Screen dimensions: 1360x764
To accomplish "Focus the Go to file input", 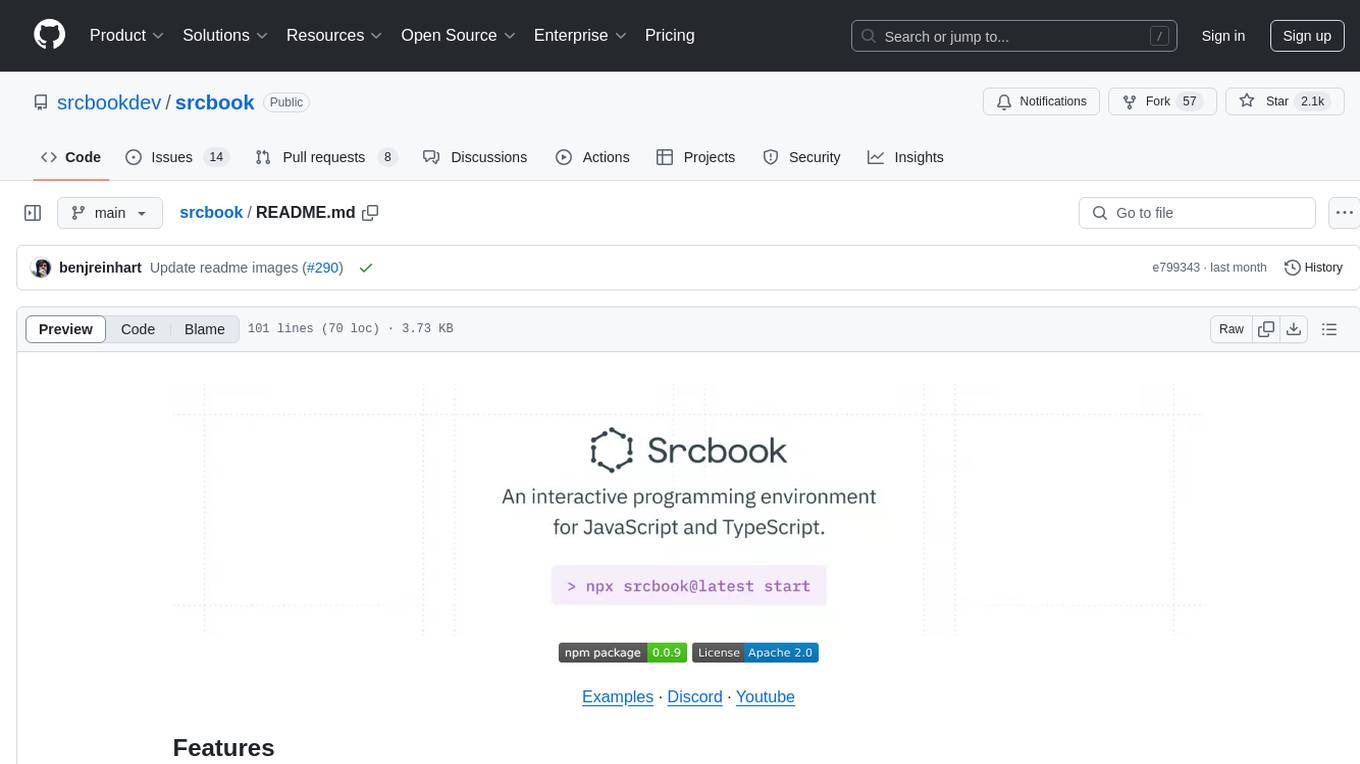I will (x=1197, y=213).
